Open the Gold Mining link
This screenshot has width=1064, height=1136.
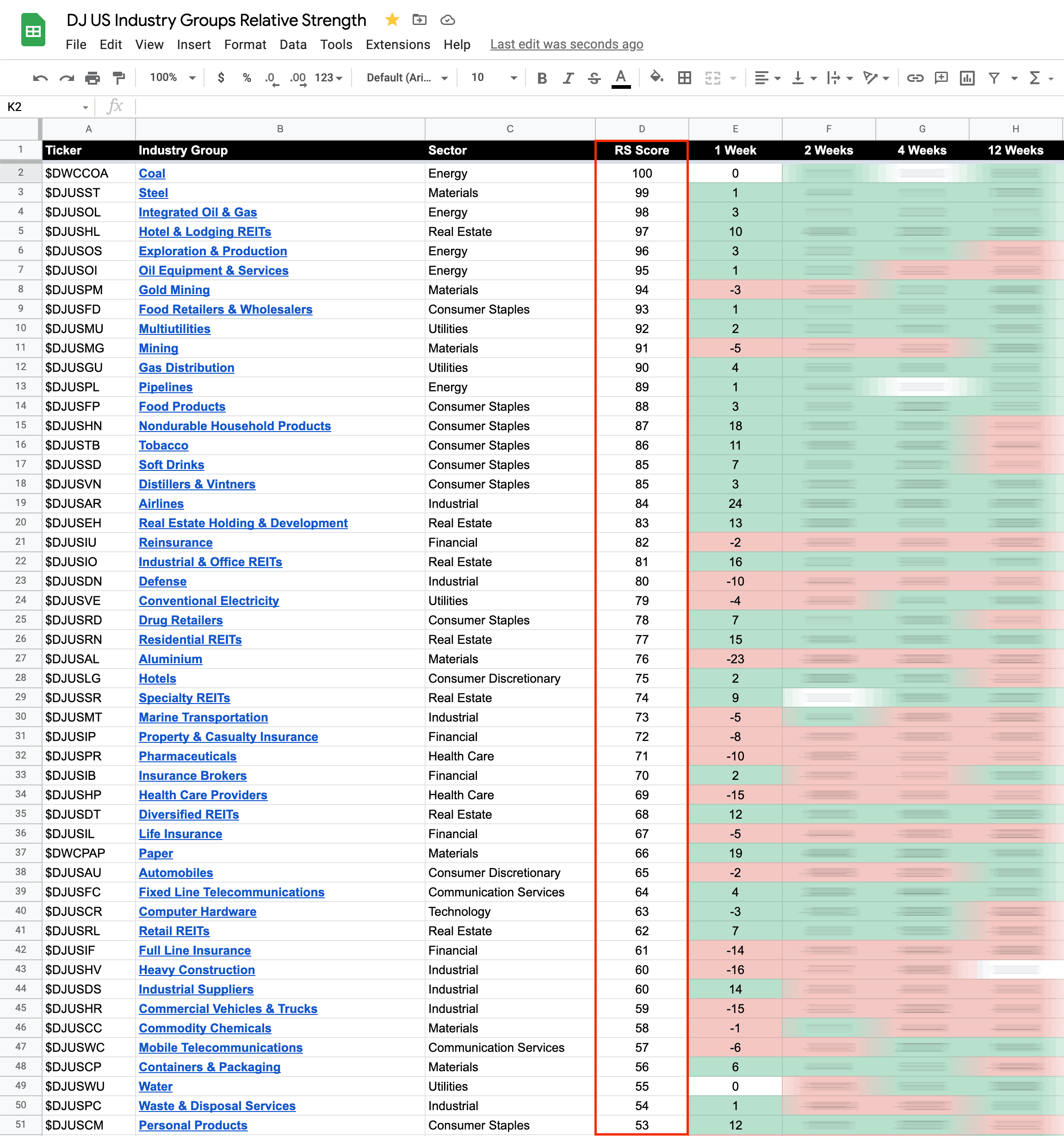click(x=174, y=290)
